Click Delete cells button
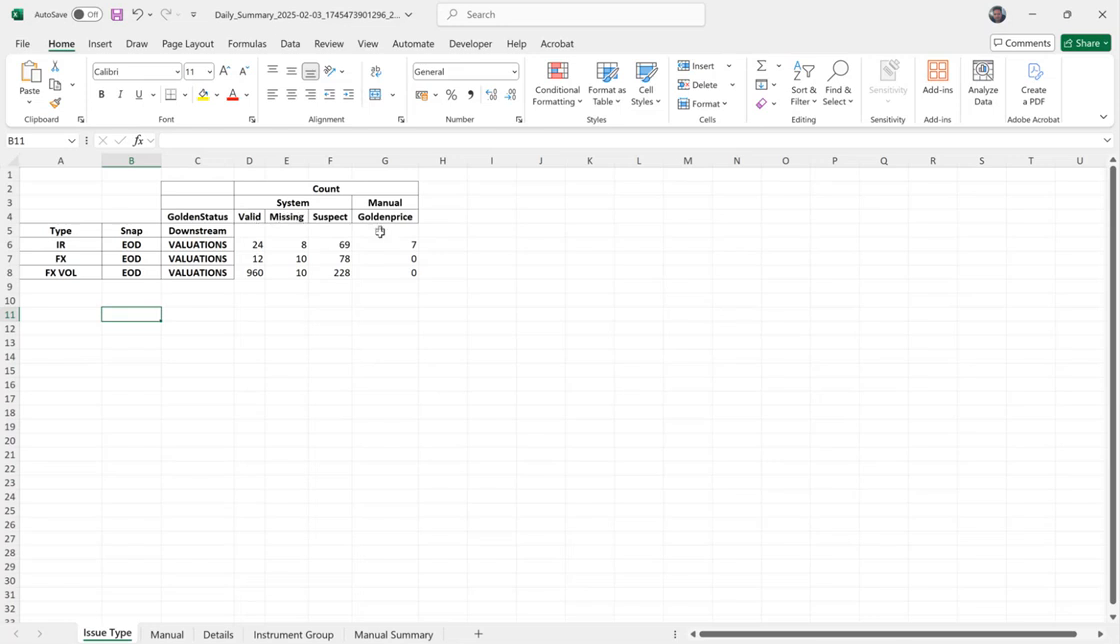Viewport: 1120px width, 644px height. pos(698,84)
